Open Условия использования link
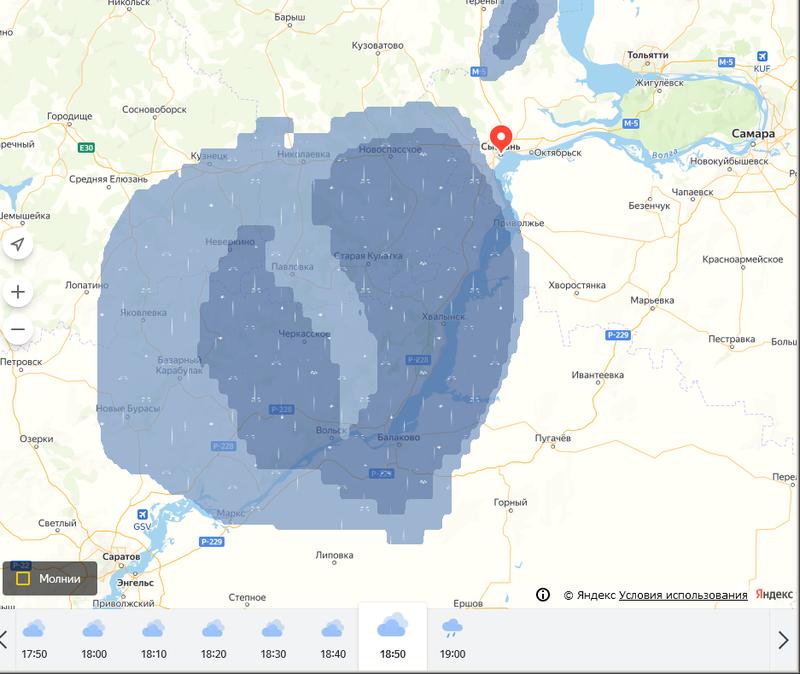This screenshot has height=674, width=800. point(683,595)
